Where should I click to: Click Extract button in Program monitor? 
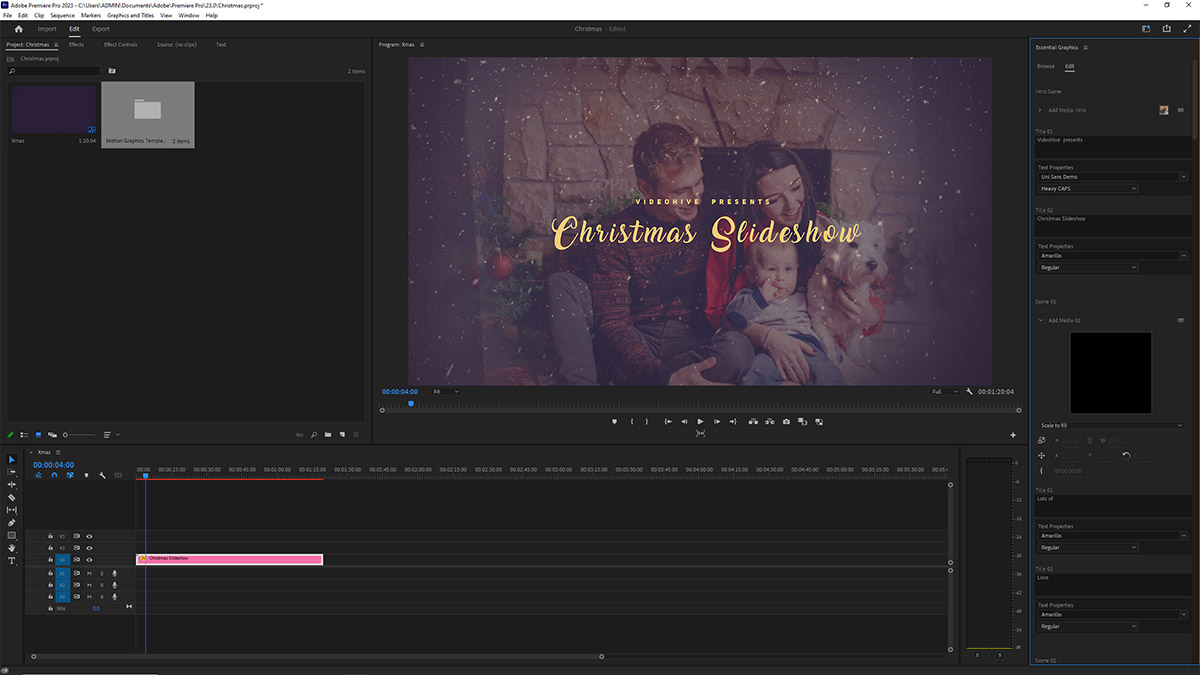[x=769, y=422]
